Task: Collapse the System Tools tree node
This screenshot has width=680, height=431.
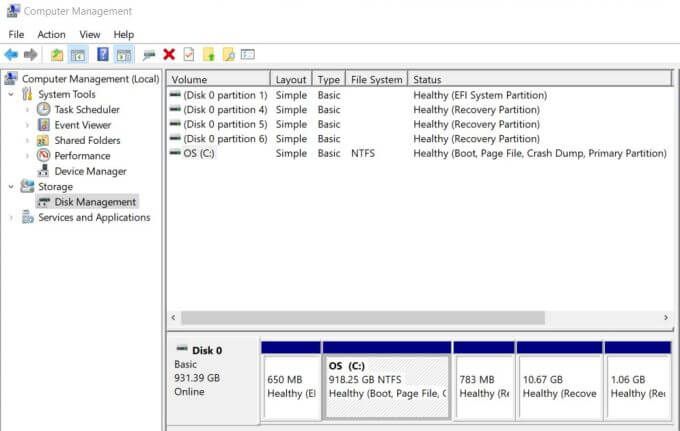Action: (11, 94)
